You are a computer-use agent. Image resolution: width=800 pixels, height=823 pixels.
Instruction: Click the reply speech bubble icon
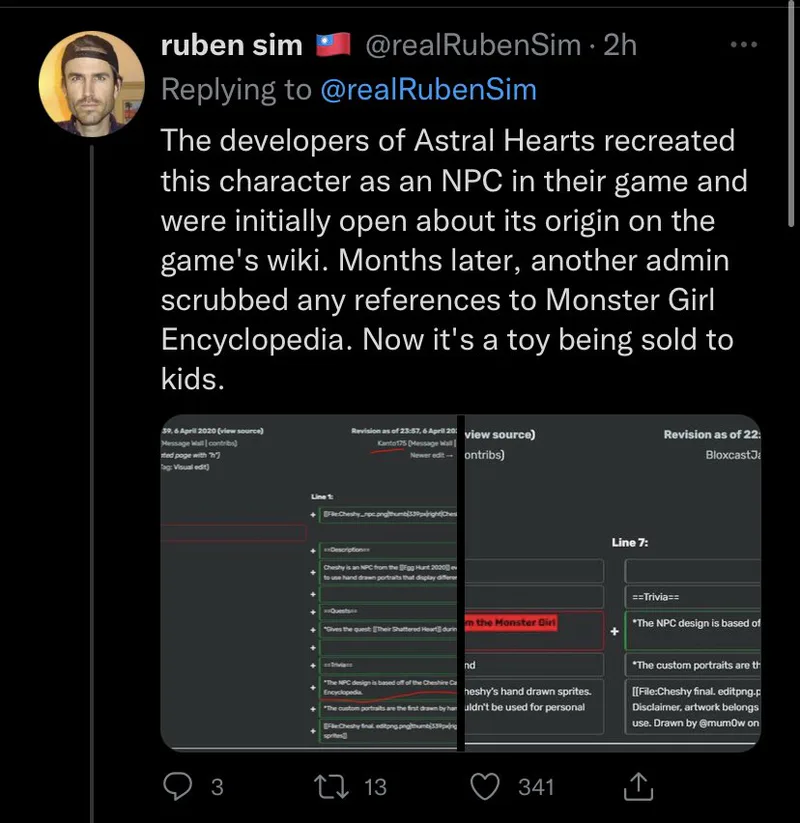176,787
